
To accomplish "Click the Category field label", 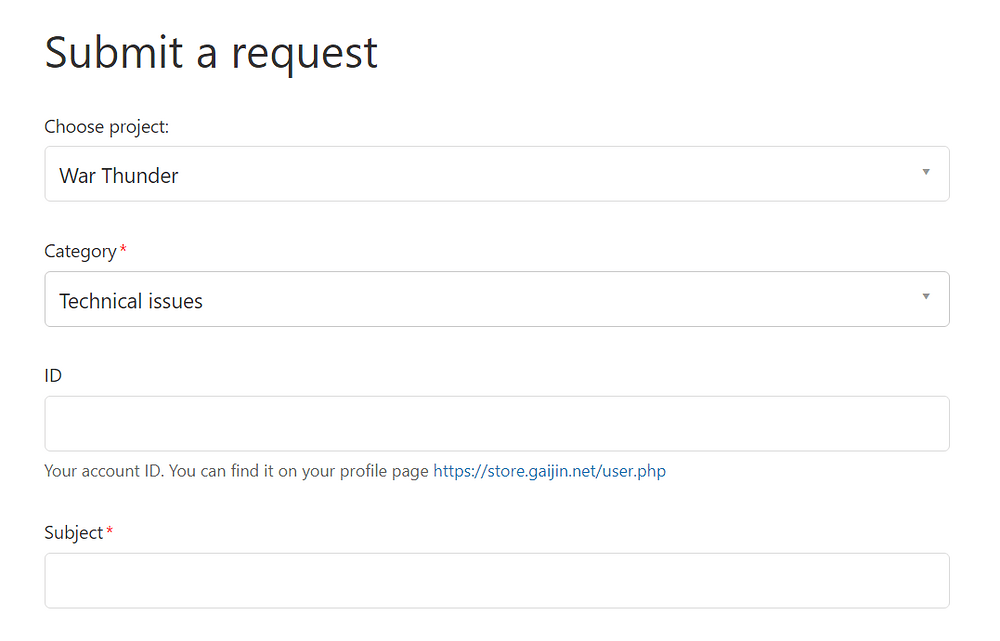I will [x=80, y=251].
